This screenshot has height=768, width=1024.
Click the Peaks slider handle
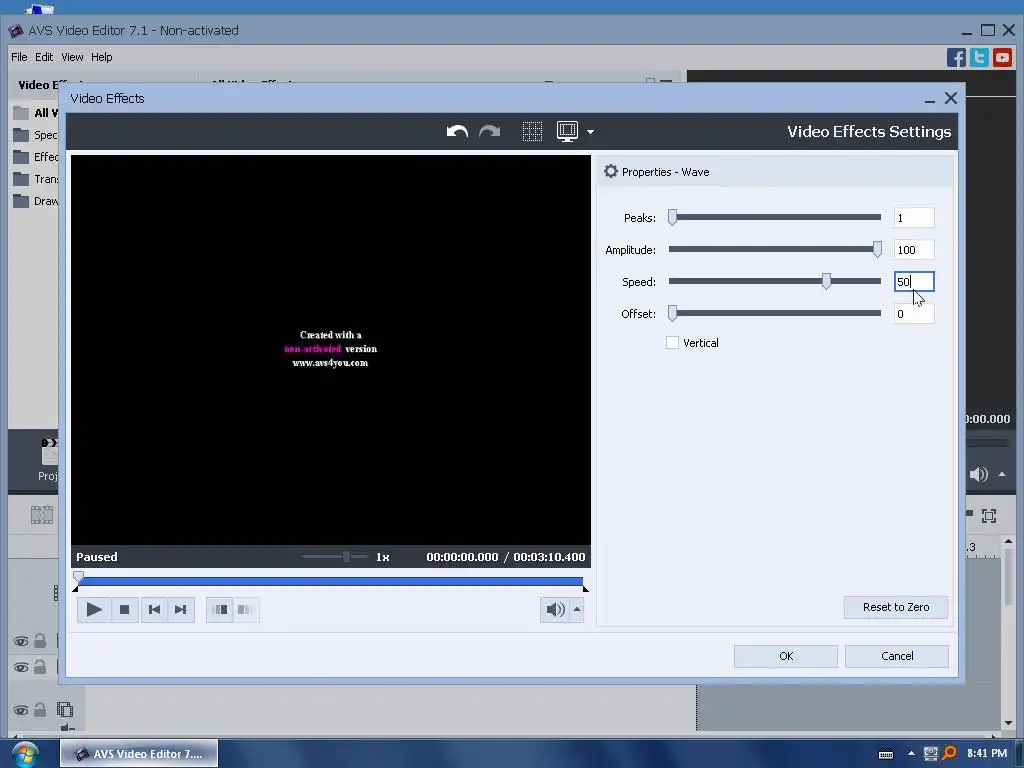tap(673, 217)
